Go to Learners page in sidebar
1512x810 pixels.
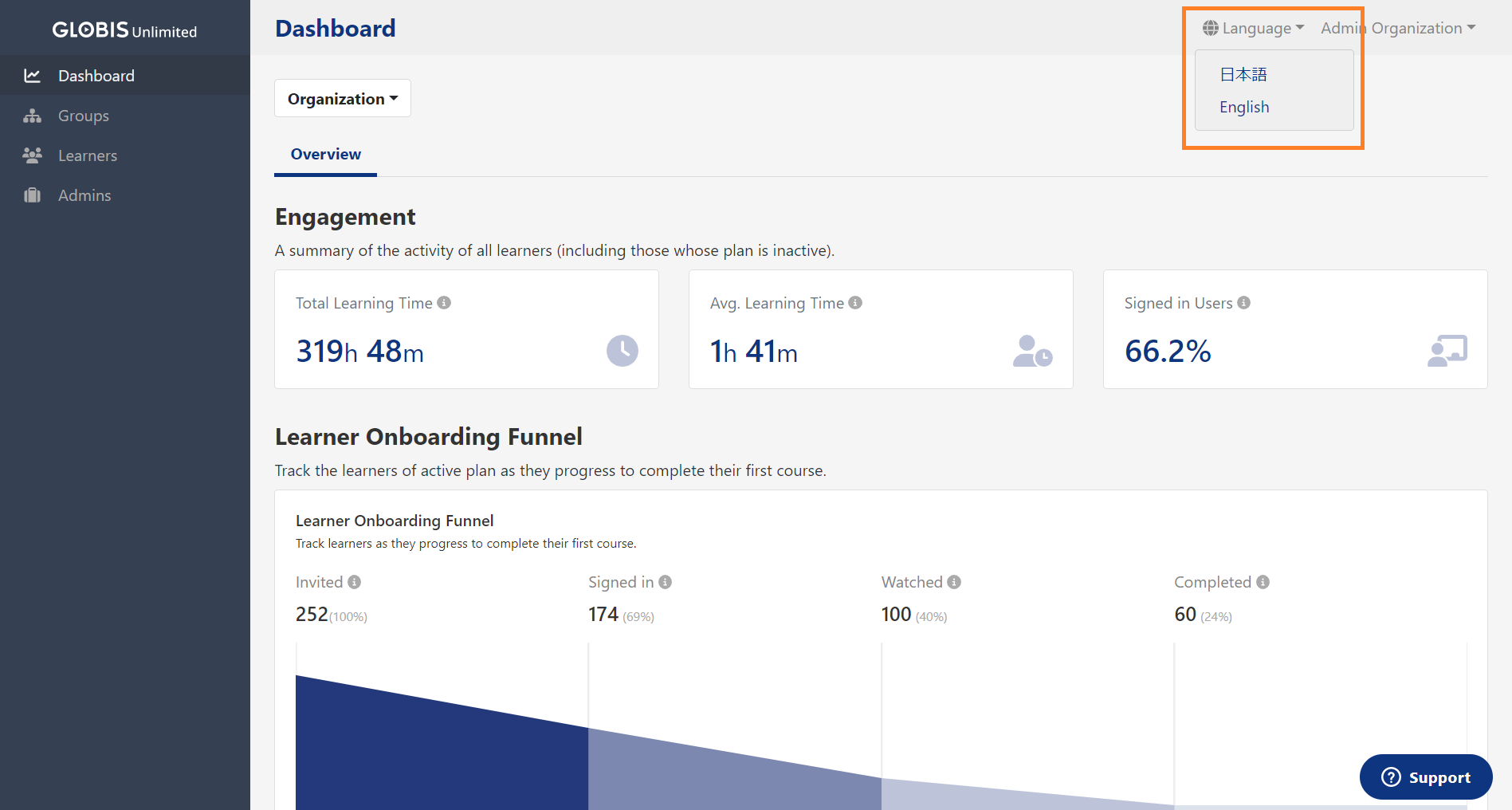pos(88,155)
